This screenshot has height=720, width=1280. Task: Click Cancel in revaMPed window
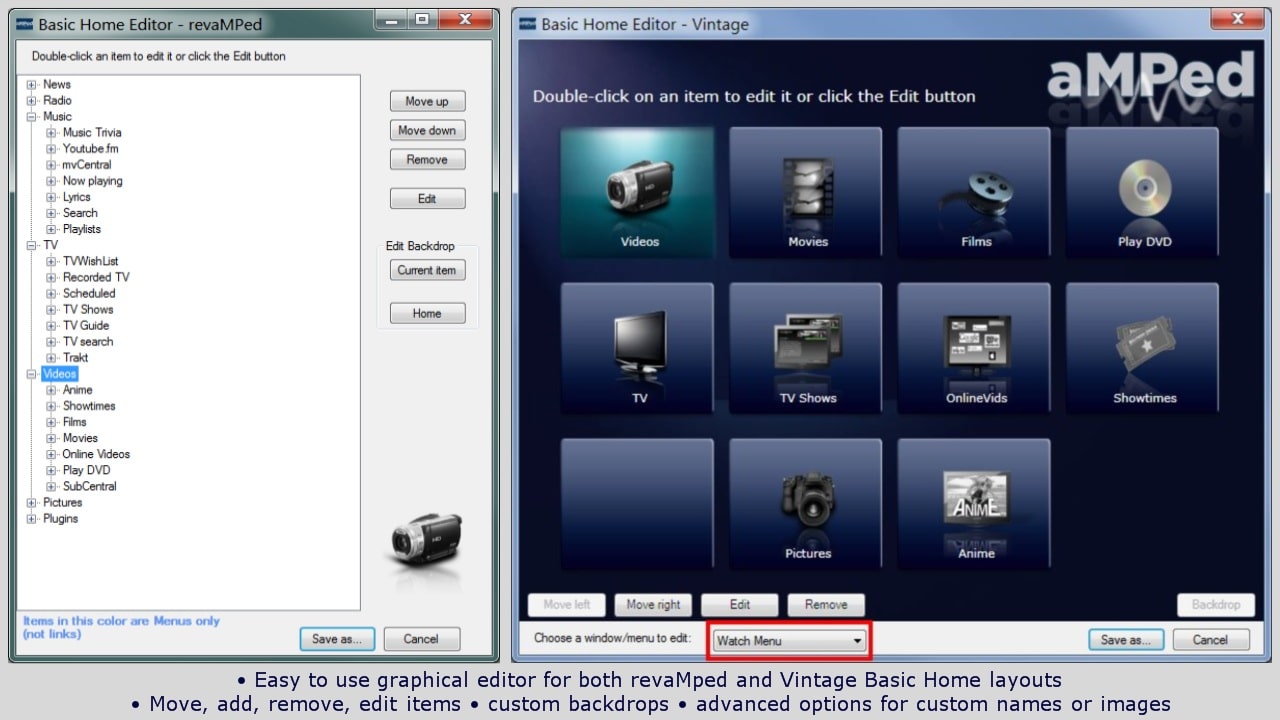coord(421,639)
